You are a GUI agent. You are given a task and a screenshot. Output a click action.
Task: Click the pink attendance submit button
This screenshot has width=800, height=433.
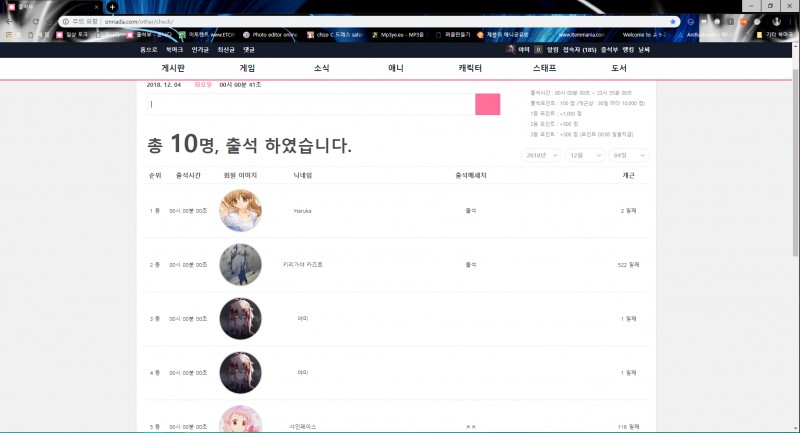(487, 104)
